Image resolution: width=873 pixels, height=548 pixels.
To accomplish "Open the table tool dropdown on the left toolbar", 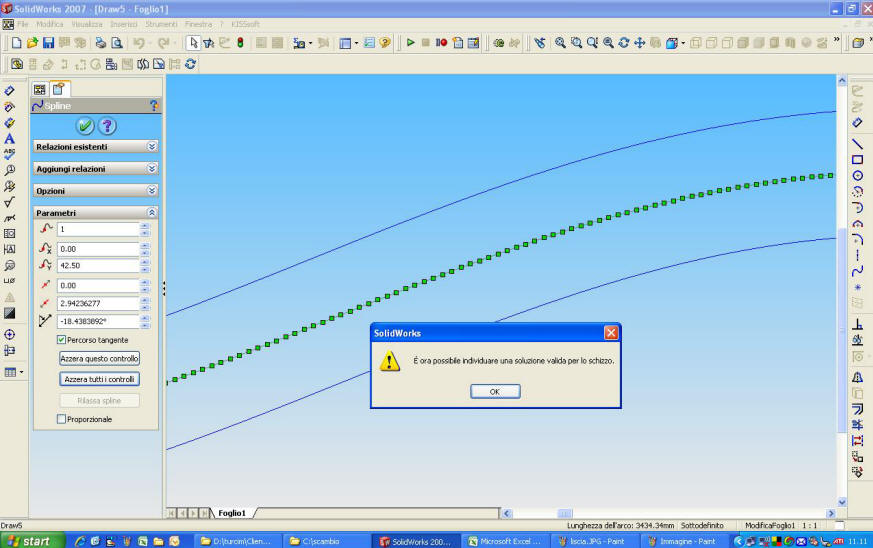I will [21, 372].
